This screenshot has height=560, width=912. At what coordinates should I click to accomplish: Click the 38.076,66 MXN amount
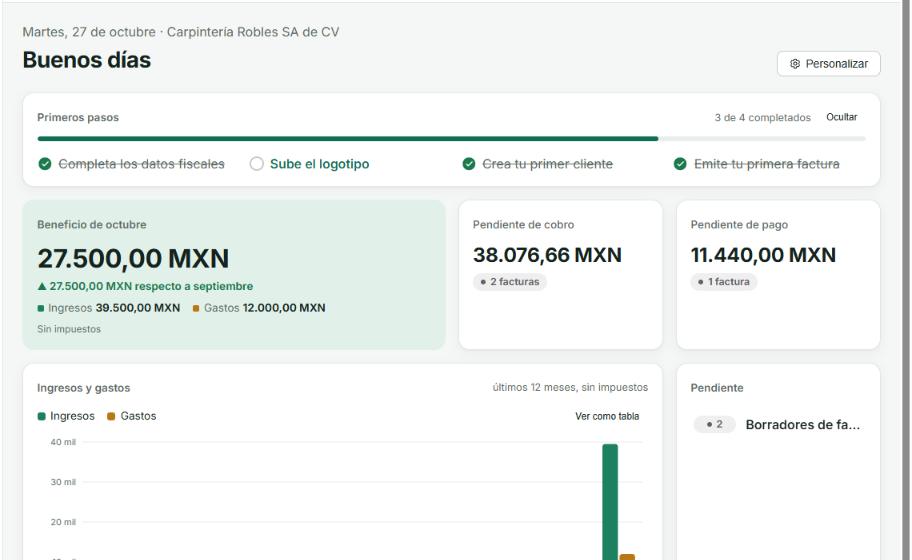(x=547, y=255)
